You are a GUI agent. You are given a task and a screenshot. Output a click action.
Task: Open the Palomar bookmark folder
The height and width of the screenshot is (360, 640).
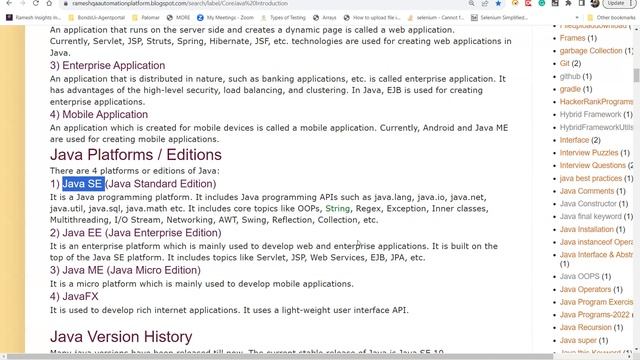[146, 18]
